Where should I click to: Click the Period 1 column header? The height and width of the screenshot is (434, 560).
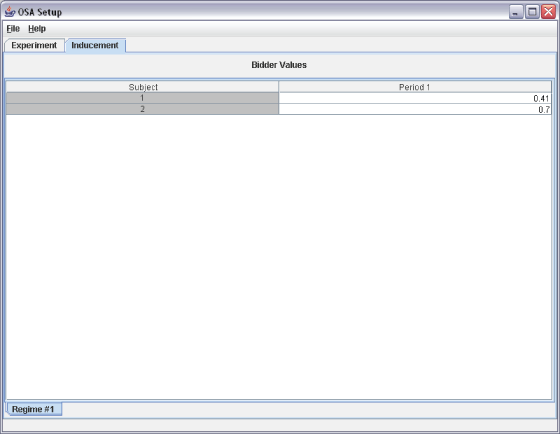[415, 87]
